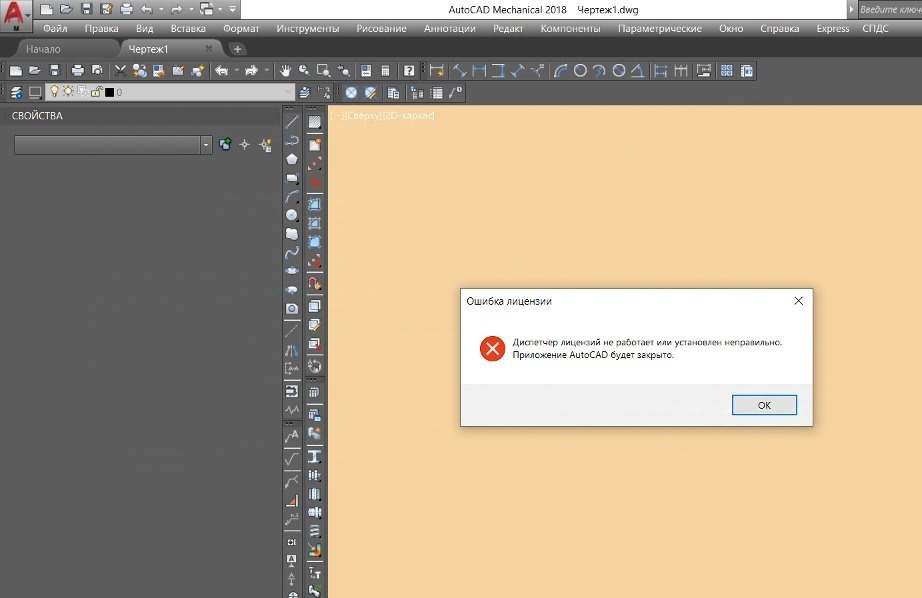Open the Файл menu

tap(55, 28)
